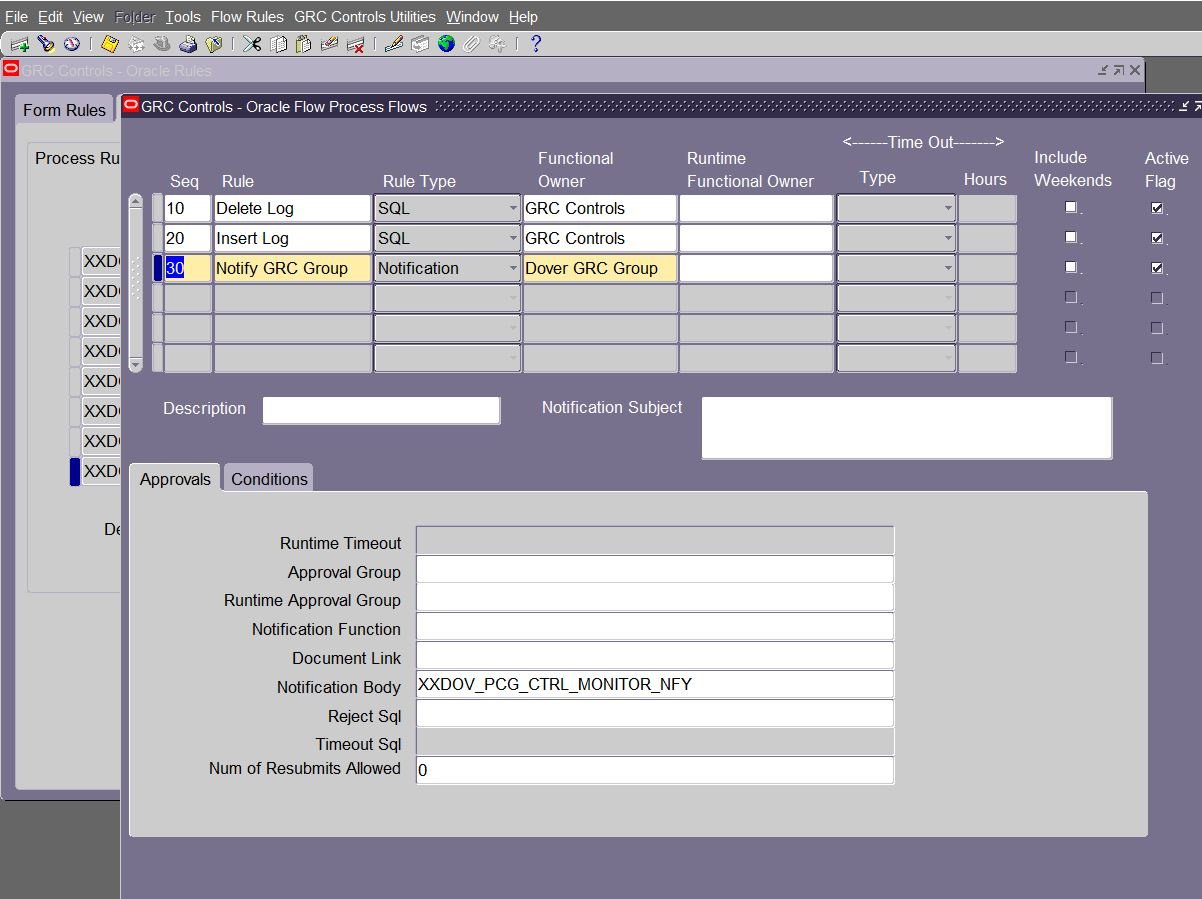
Task: Open the Edit menu
Action: (x=50, y=17)
